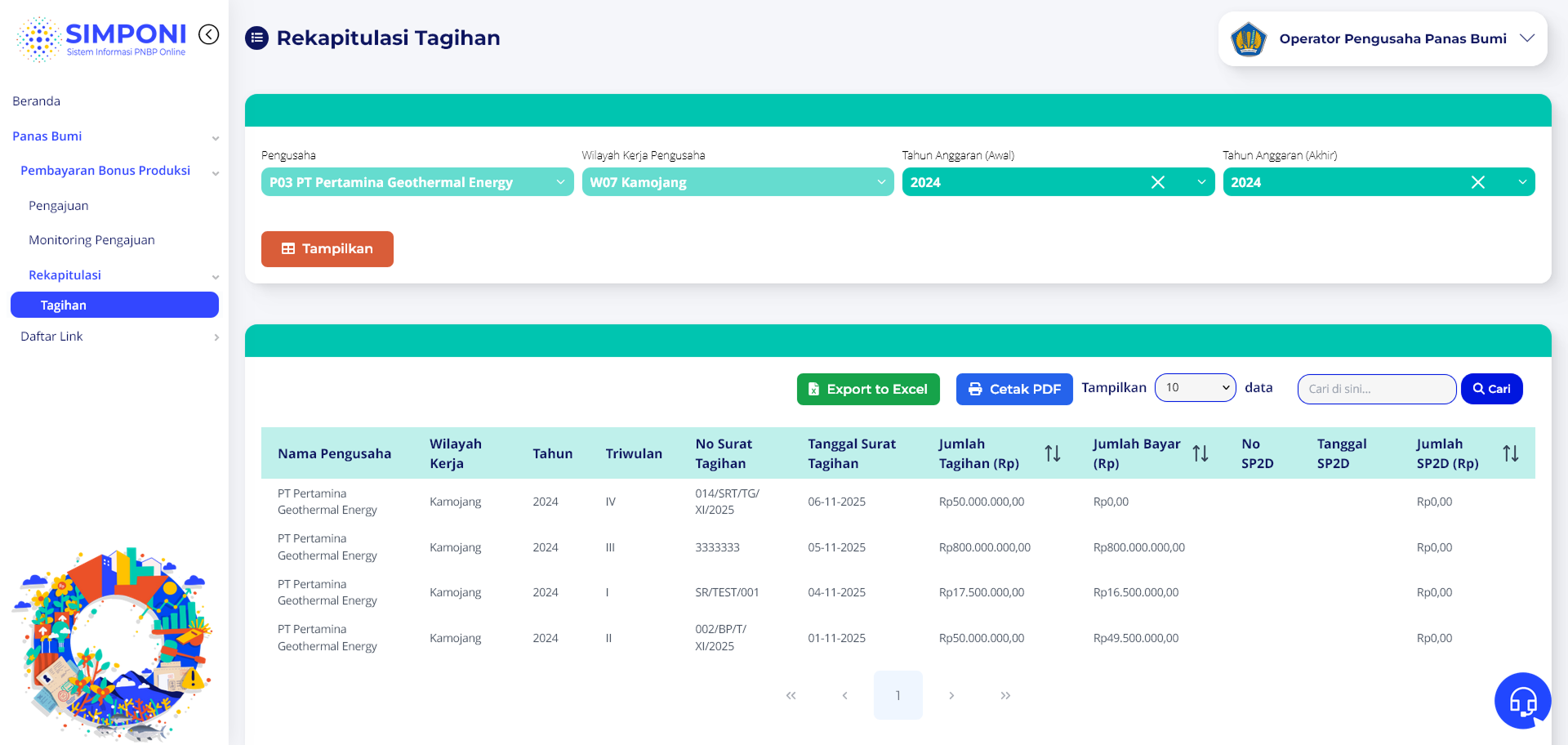Click the Rekapitulasi Tagihan page title
The width and height of the screenshot is (1568, 745).
(x=389, y=38)
